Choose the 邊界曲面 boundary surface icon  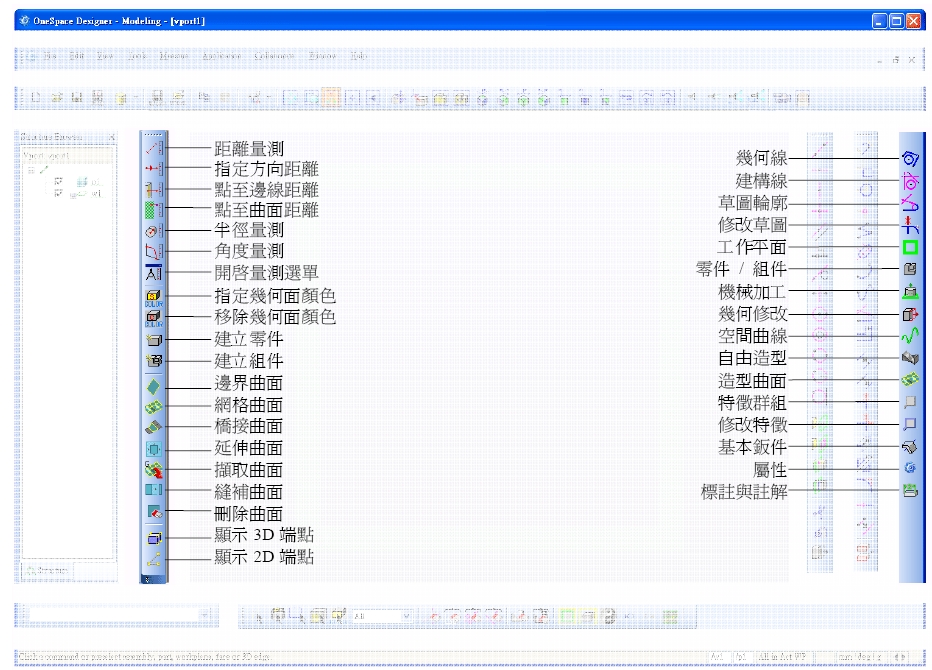click(153, 387)
